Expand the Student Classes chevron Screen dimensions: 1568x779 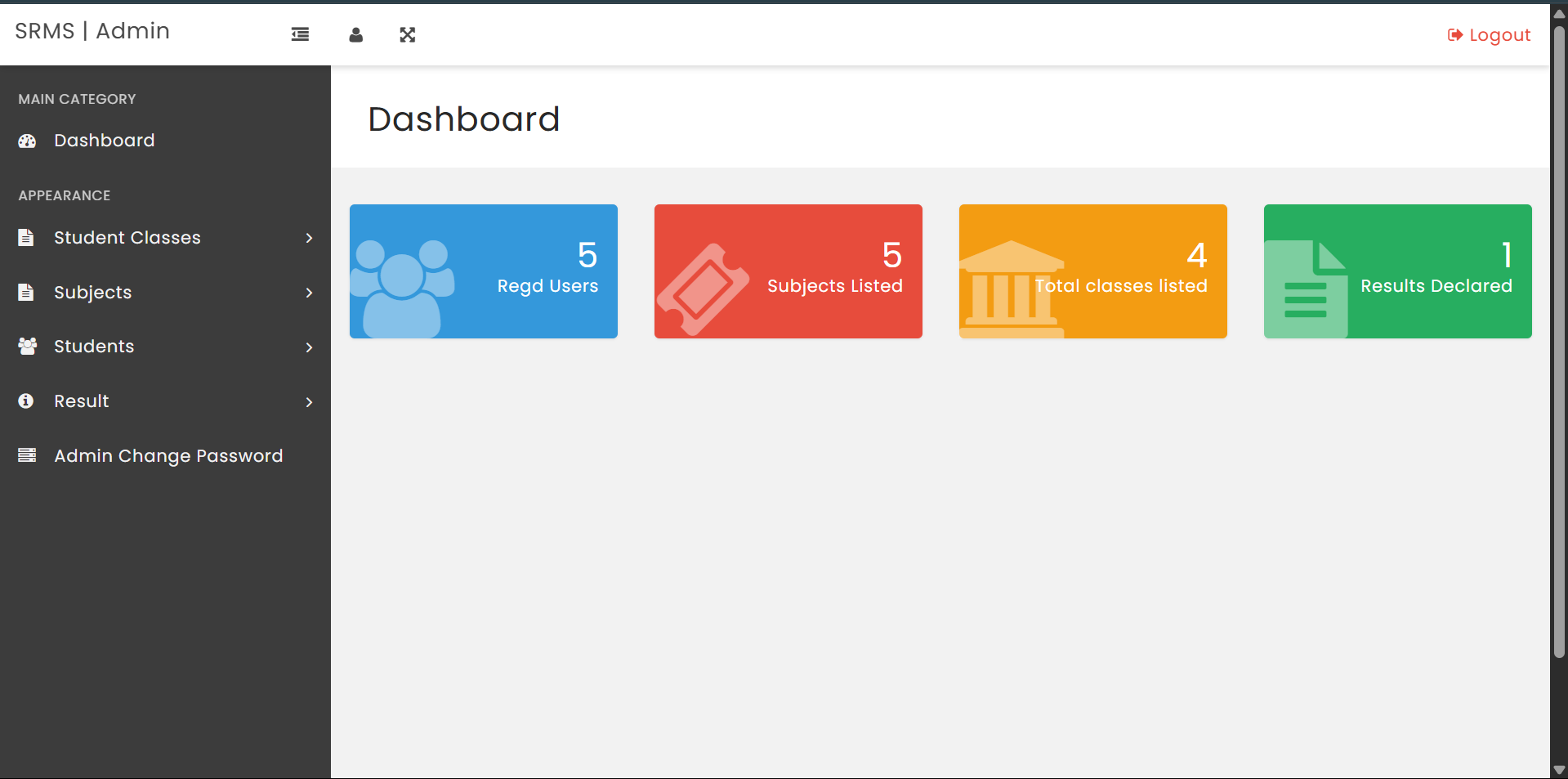tap(309, 238)
